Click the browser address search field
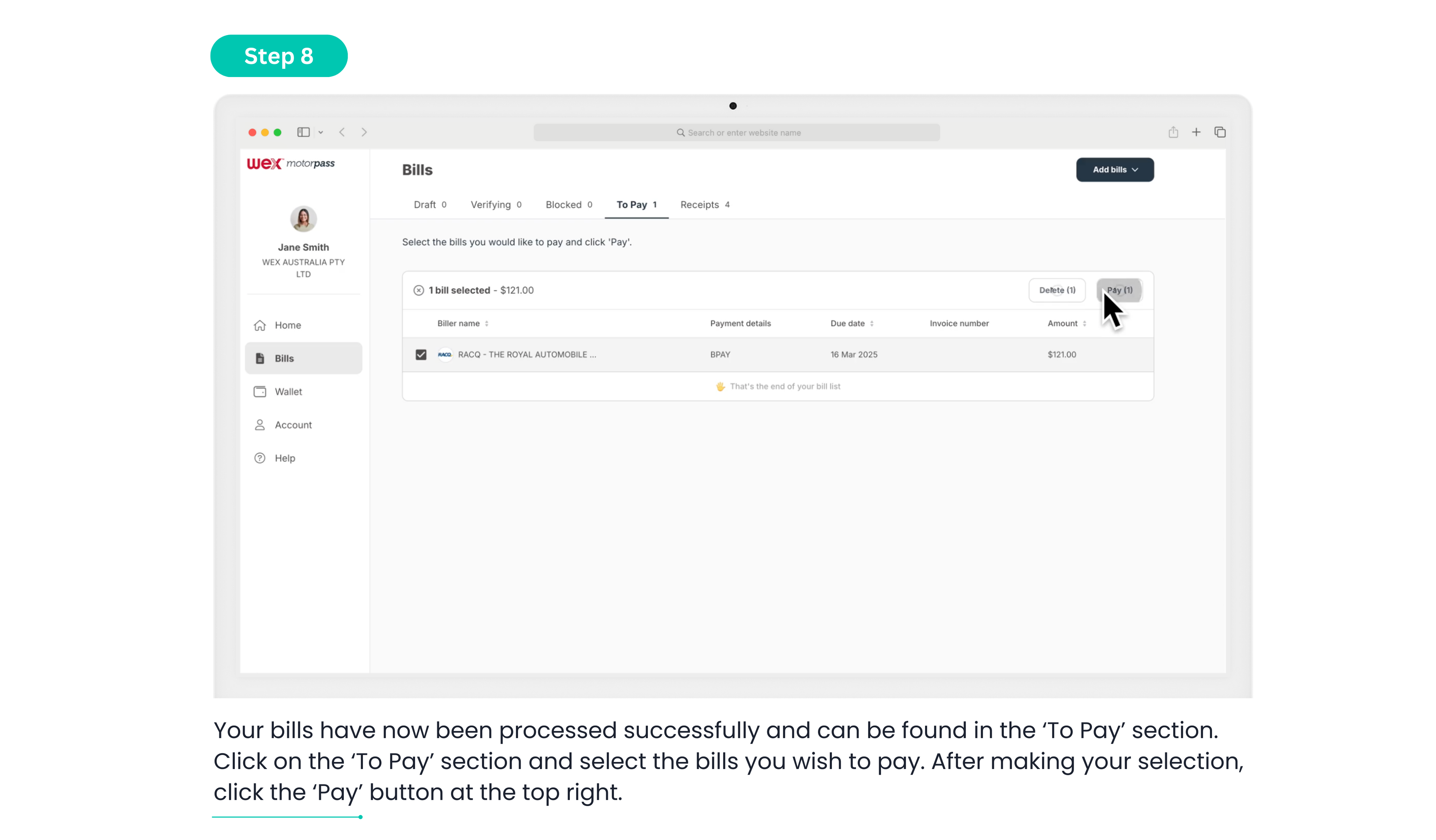The width and height of the screenshot is (1436, 840). (x=736, y=133)
